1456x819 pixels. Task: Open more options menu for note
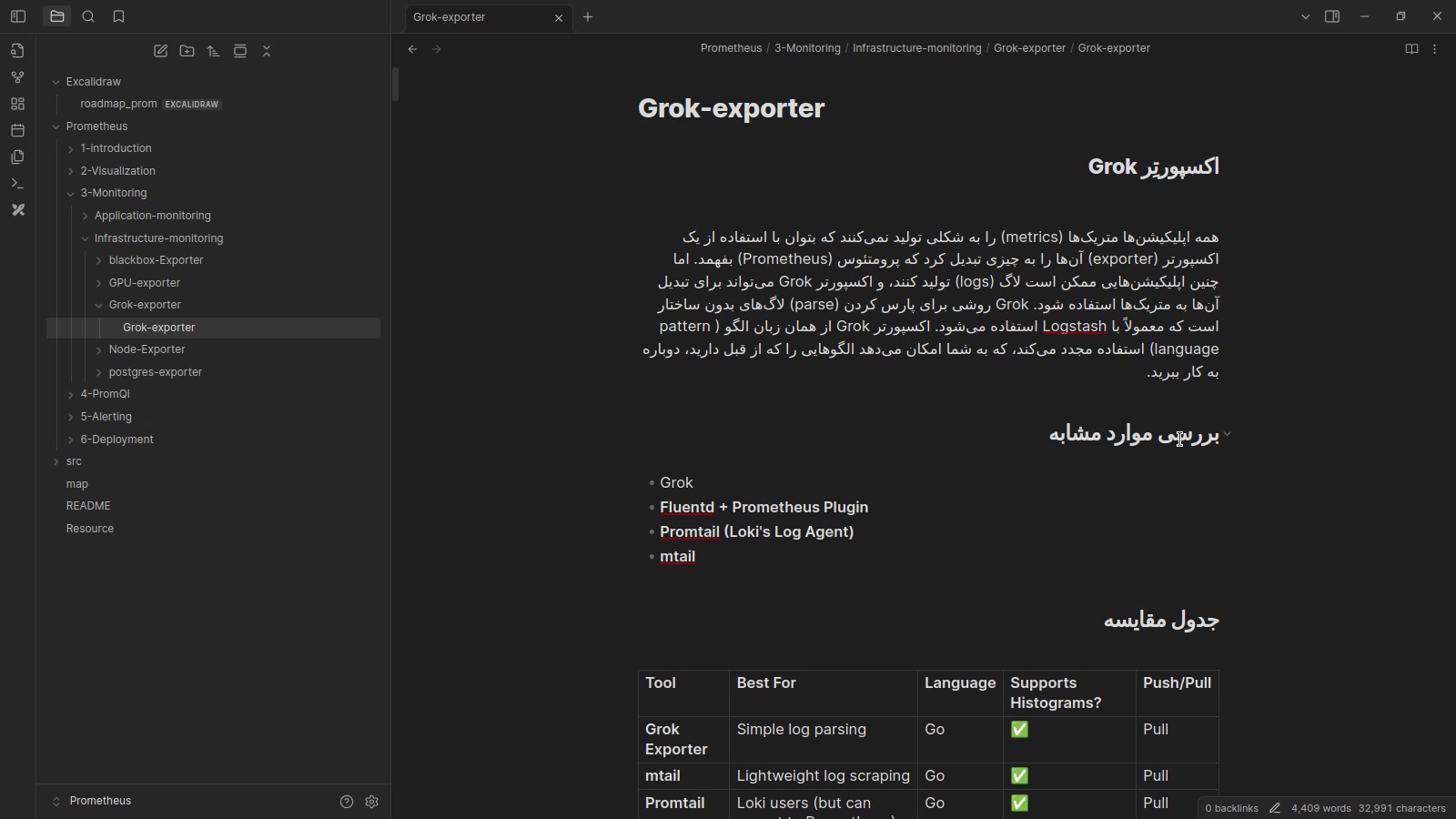click(x=1435, y=49)
